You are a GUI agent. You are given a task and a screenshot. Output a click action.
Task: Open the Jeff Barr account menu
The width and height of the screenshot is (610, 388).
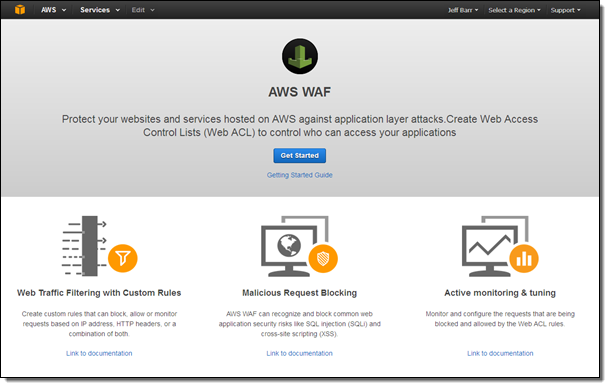point(463,10)
